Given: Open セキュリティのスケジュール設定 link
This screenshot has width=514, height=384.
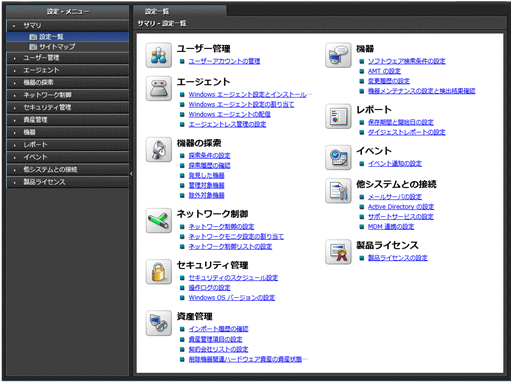Looking at the screenshot, I should pos(233,278).
